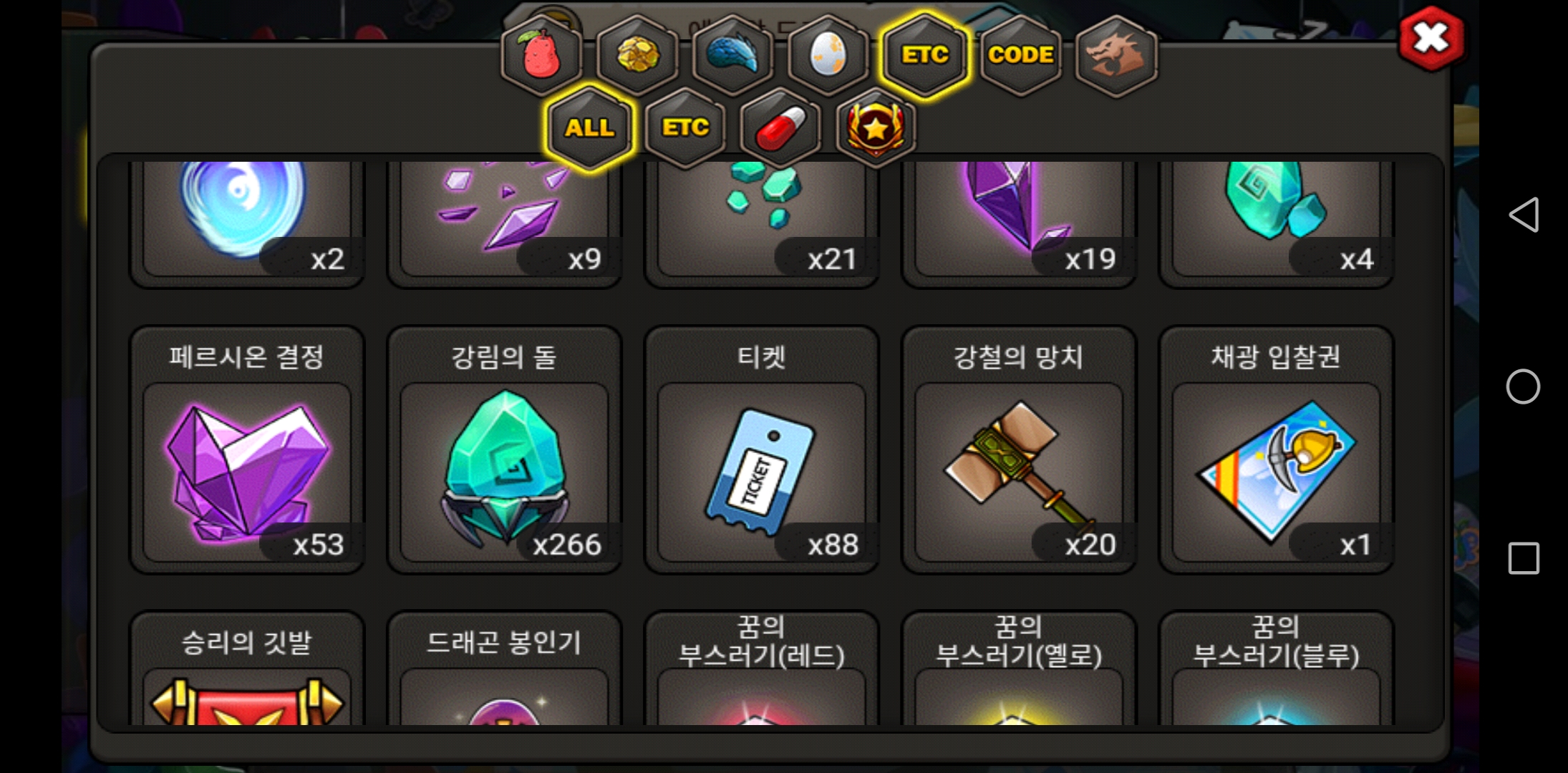Open the brown dragon head category

[1116, 54]
